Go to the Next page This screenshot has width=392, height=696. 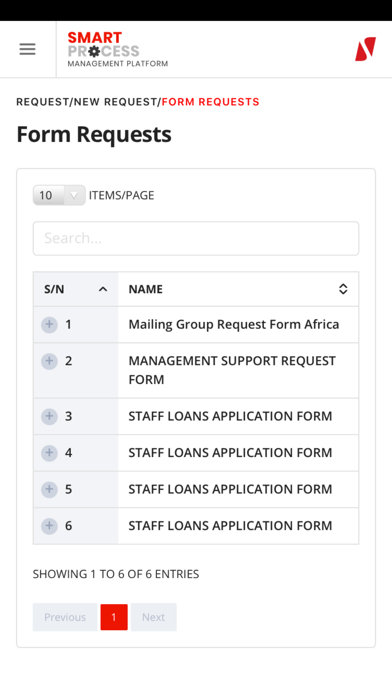click(x=154, y=617)
